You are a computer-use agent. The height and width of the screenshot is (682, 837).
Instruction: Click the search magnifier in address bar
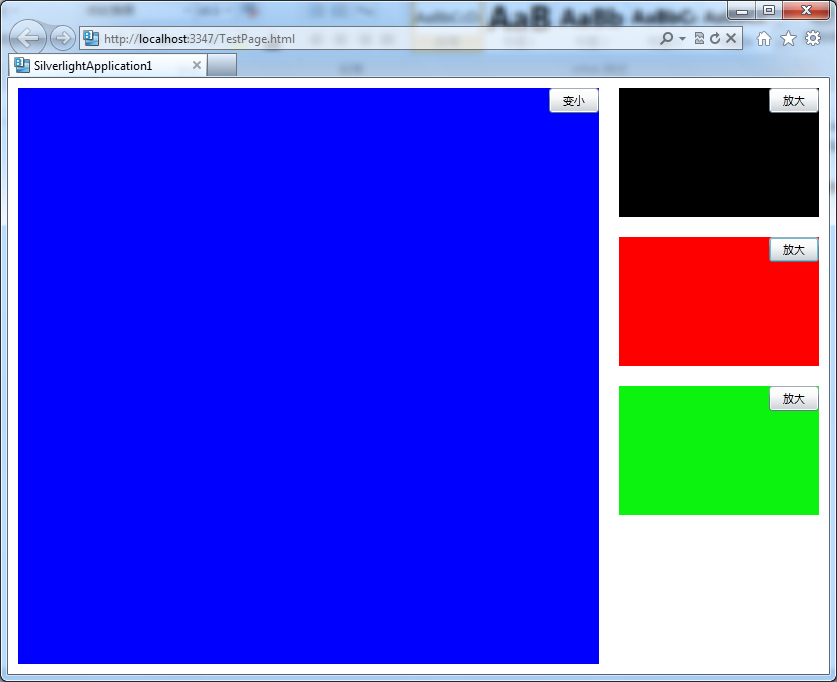click(666, 38)
